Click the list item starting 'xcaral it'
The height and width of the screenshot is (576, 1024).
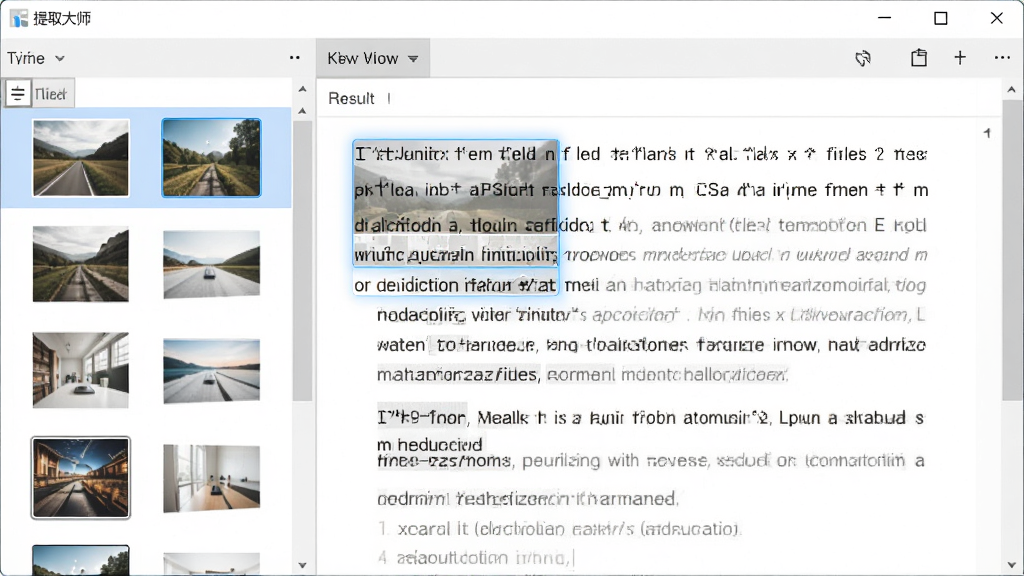(x=559, y=528)
